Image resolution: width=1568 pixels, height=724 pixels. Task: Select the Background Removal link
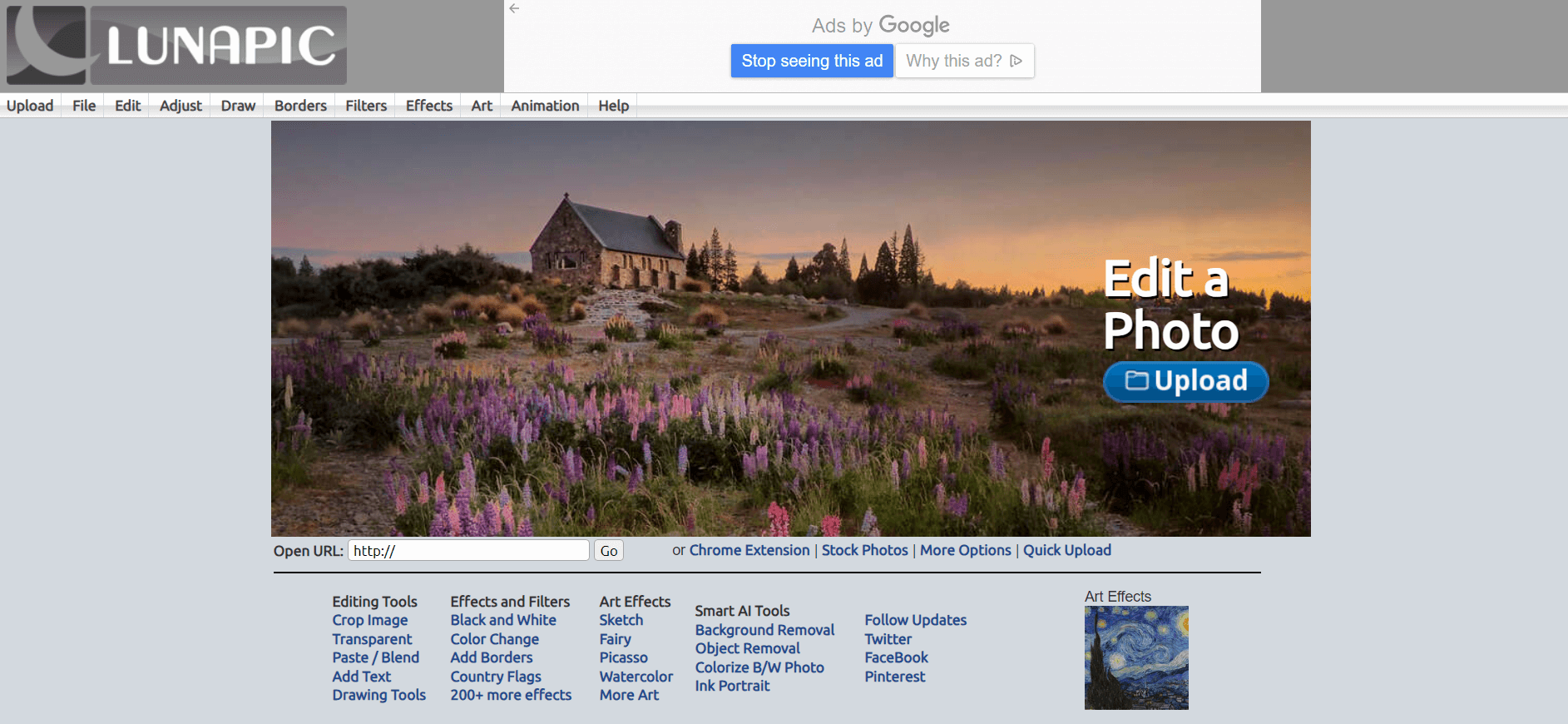coord(764,630)
